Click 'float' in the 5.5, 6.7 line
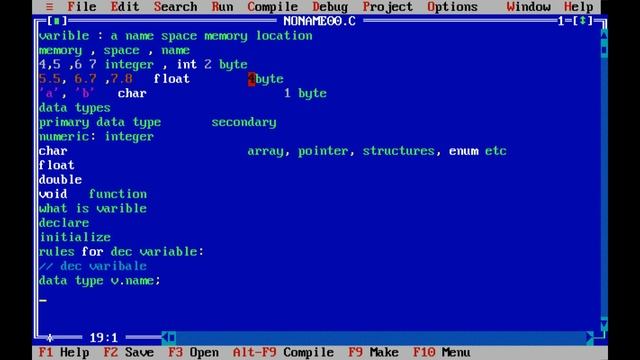 click(x=172, y=79)
